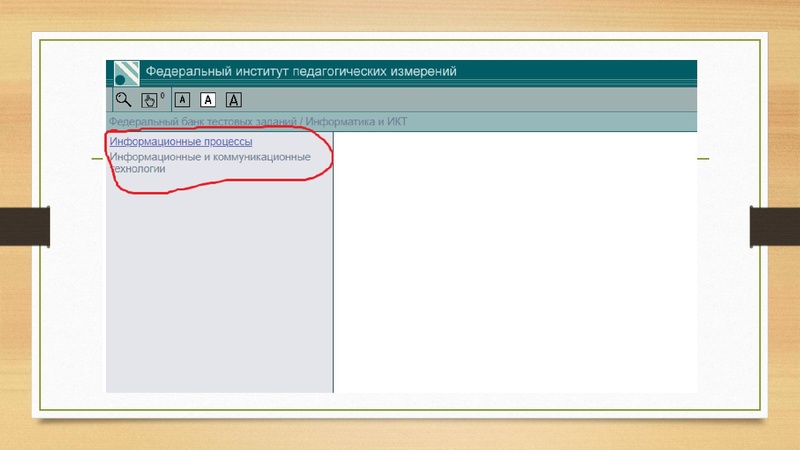
Task: Click the word технологии in the left panel
Action: pyautogui.click(x=138, y=170)
